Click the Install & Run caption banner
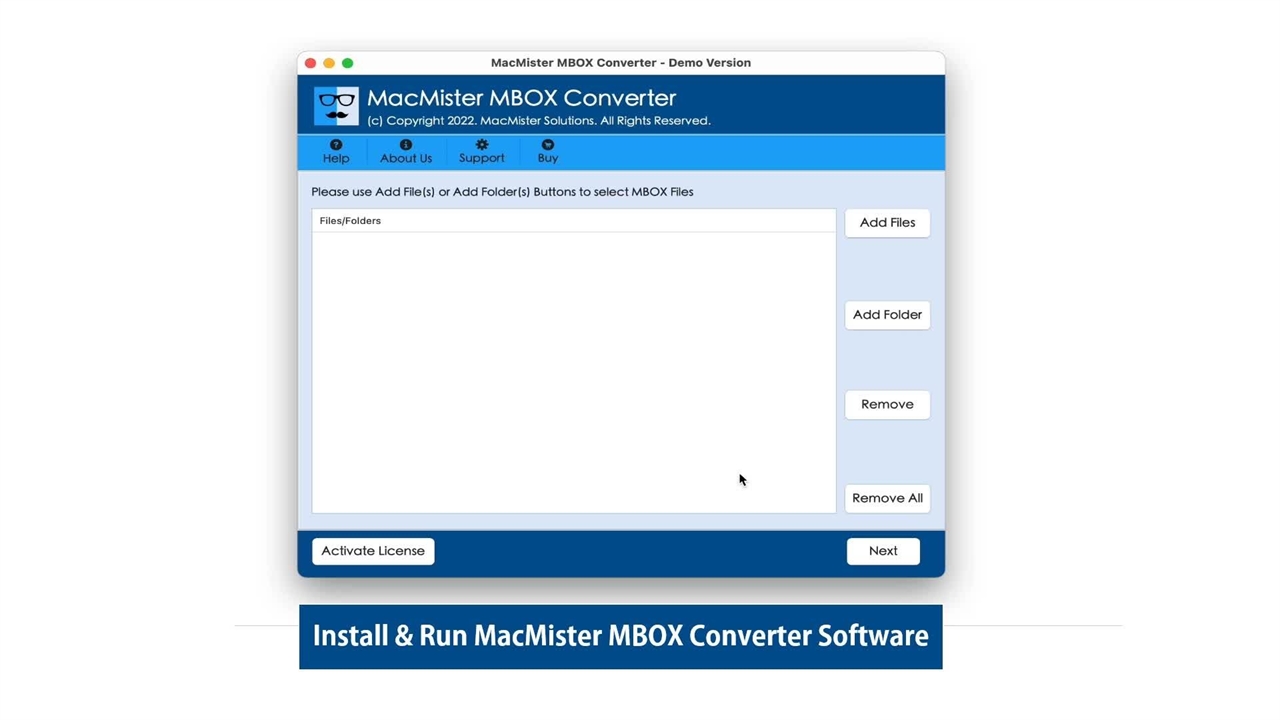 click(x=620, y=636)
